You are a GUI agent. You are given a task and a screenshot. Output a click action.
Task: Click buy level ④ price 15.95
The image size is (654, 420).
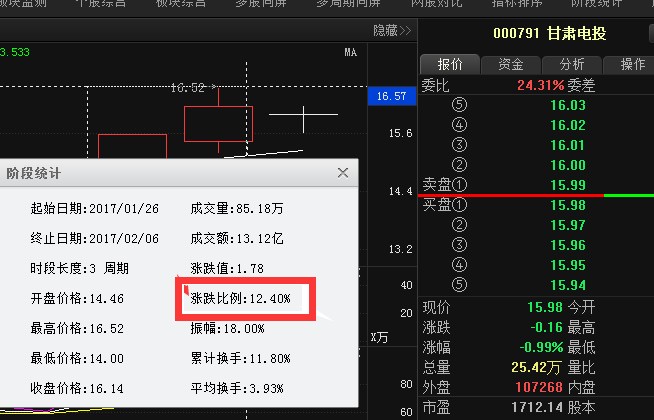pyautogui.click(x=568, y=265)
